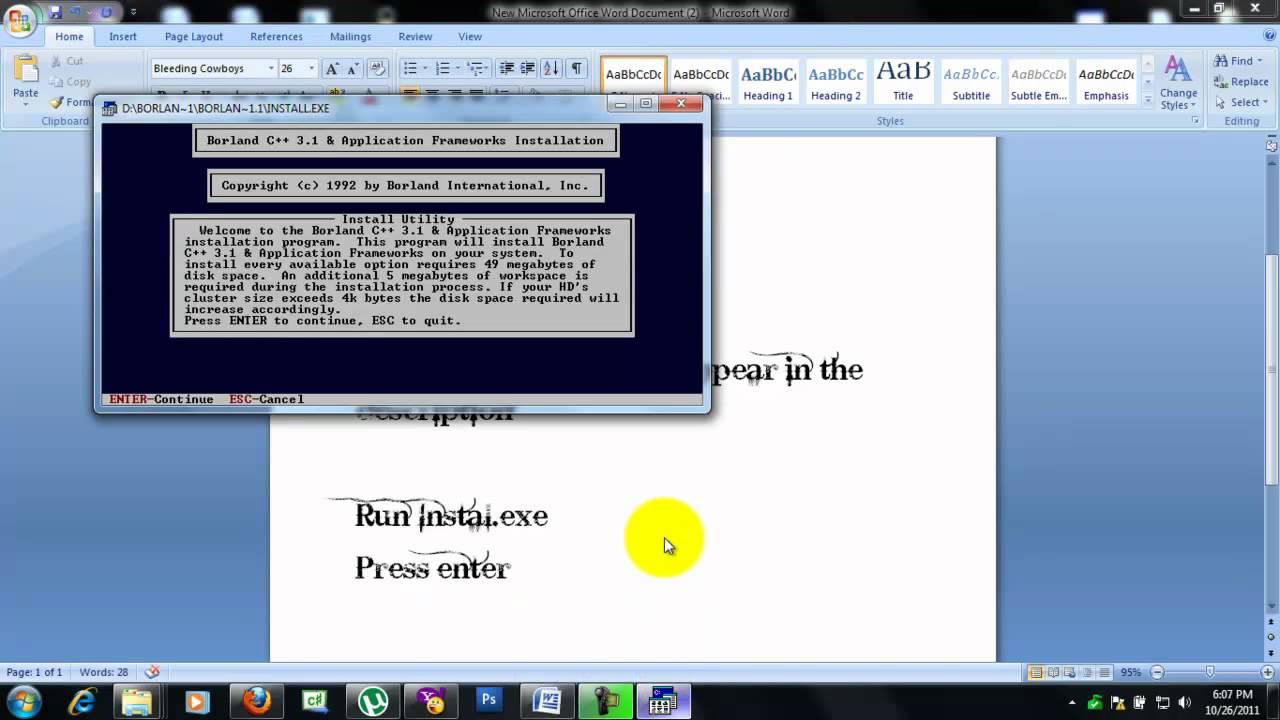Viewport: 1280px width, 720px height.
Task: Open the Page Layout tab
Action: 194,37
